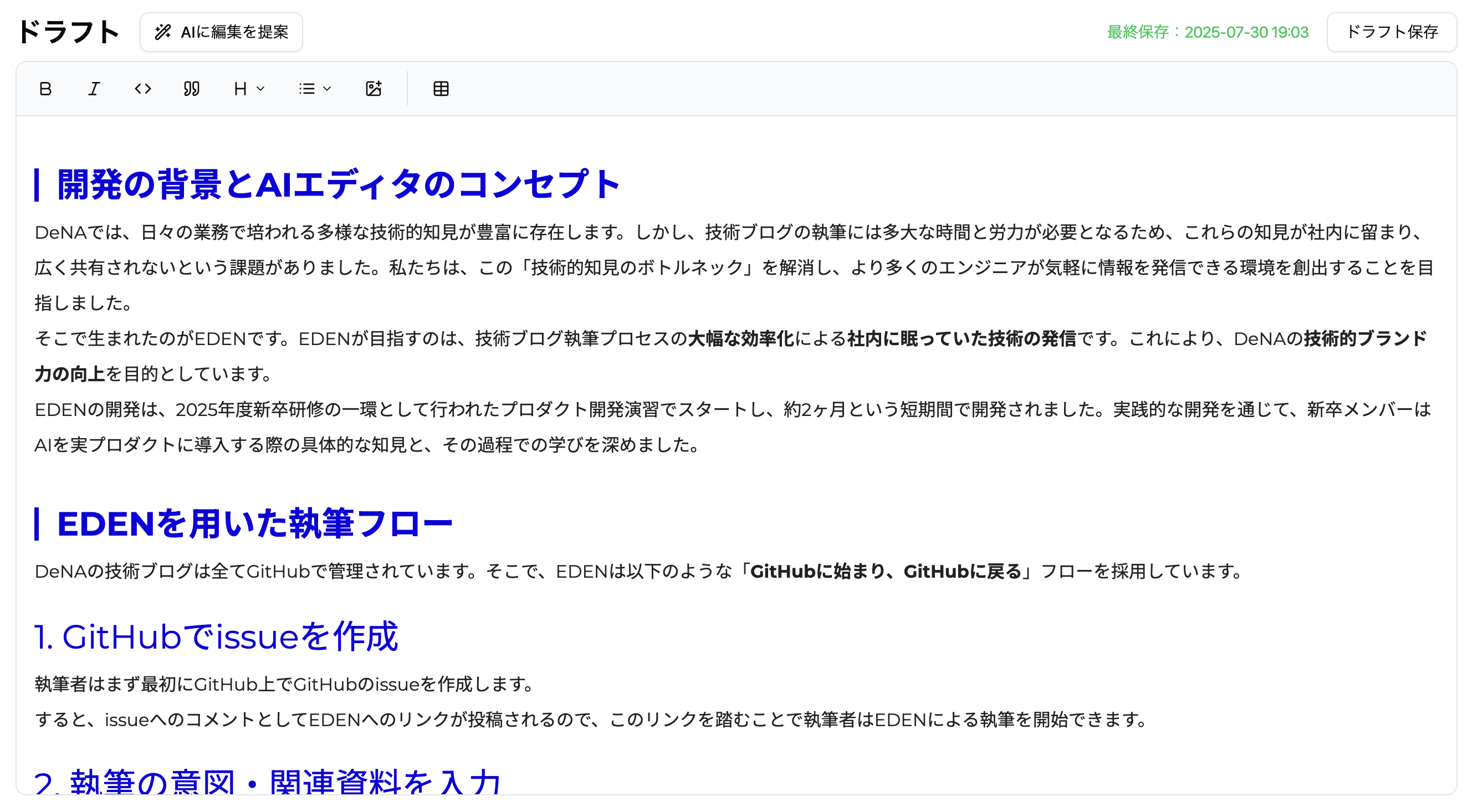Viewport: 1483px width, 812px height.
Task: Click the H heading icon
Action: (x=241, y=89)
